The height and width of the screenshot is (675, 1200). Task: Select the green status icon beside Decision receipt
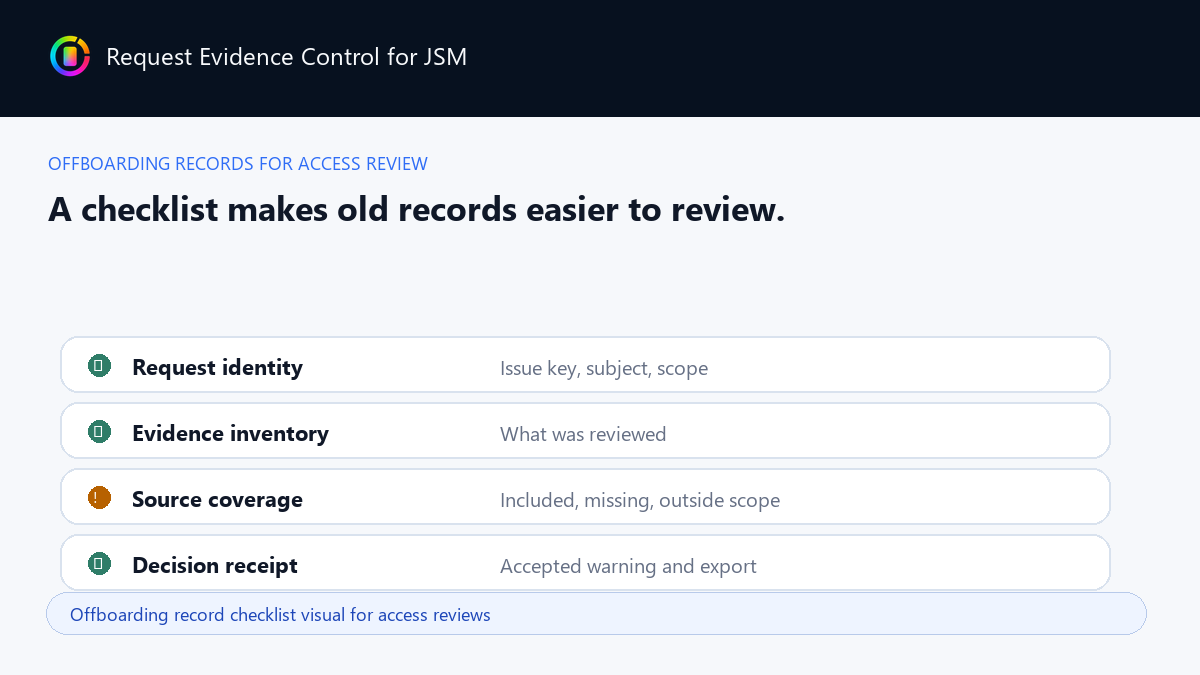pyautogui.click(x=99, y=564)
